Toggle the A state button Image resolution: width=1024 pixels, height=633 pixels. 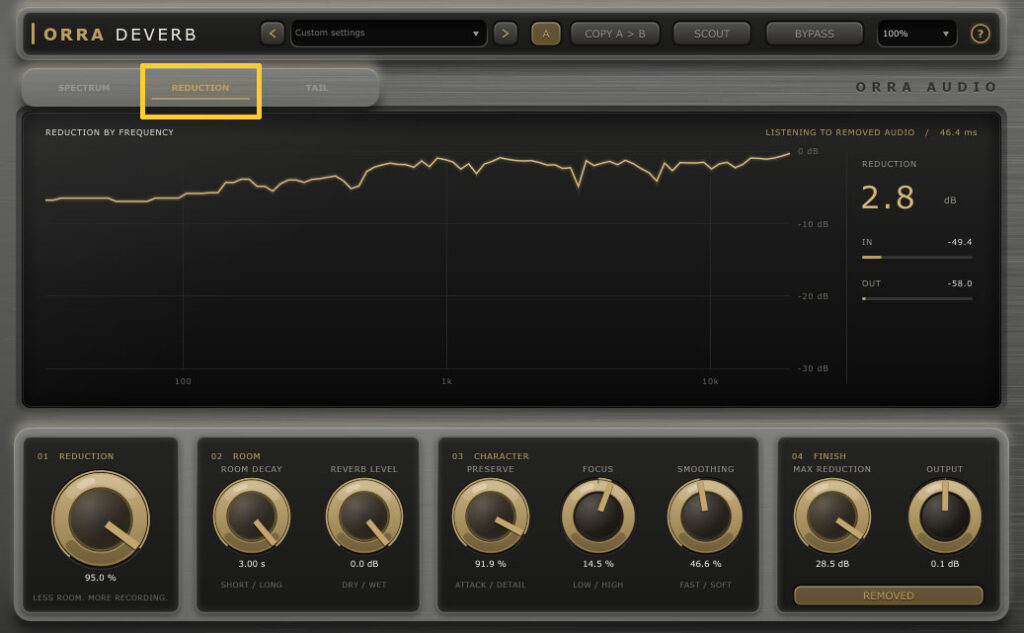click(x=545, y=33)
